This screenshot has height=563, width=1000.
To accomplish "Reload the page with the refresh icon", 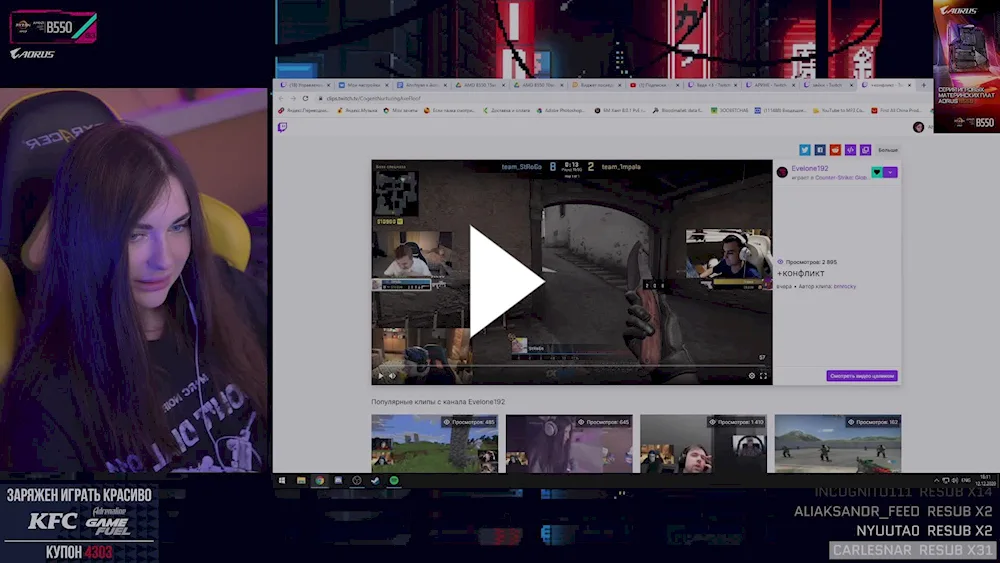I will click(305, 98).
